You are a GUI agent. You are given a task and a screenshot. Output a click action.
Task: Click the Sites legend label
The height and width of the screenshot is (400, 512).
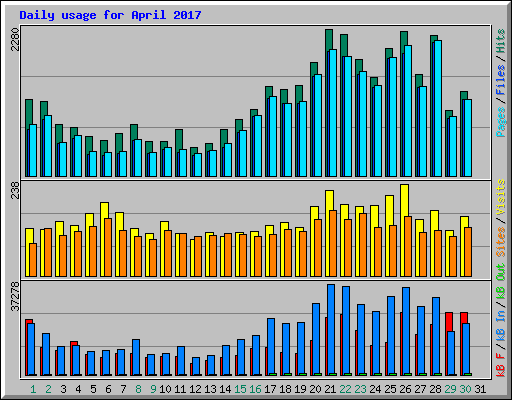point(501,242)
